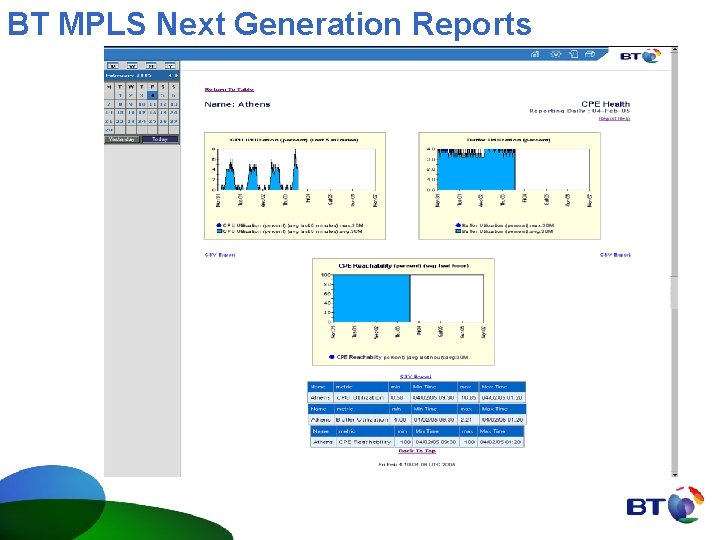Click the slide title 'BT MPLS Next Generation Reports'
This screenshot has width=720, height=540.
click(x=270, y=23)
